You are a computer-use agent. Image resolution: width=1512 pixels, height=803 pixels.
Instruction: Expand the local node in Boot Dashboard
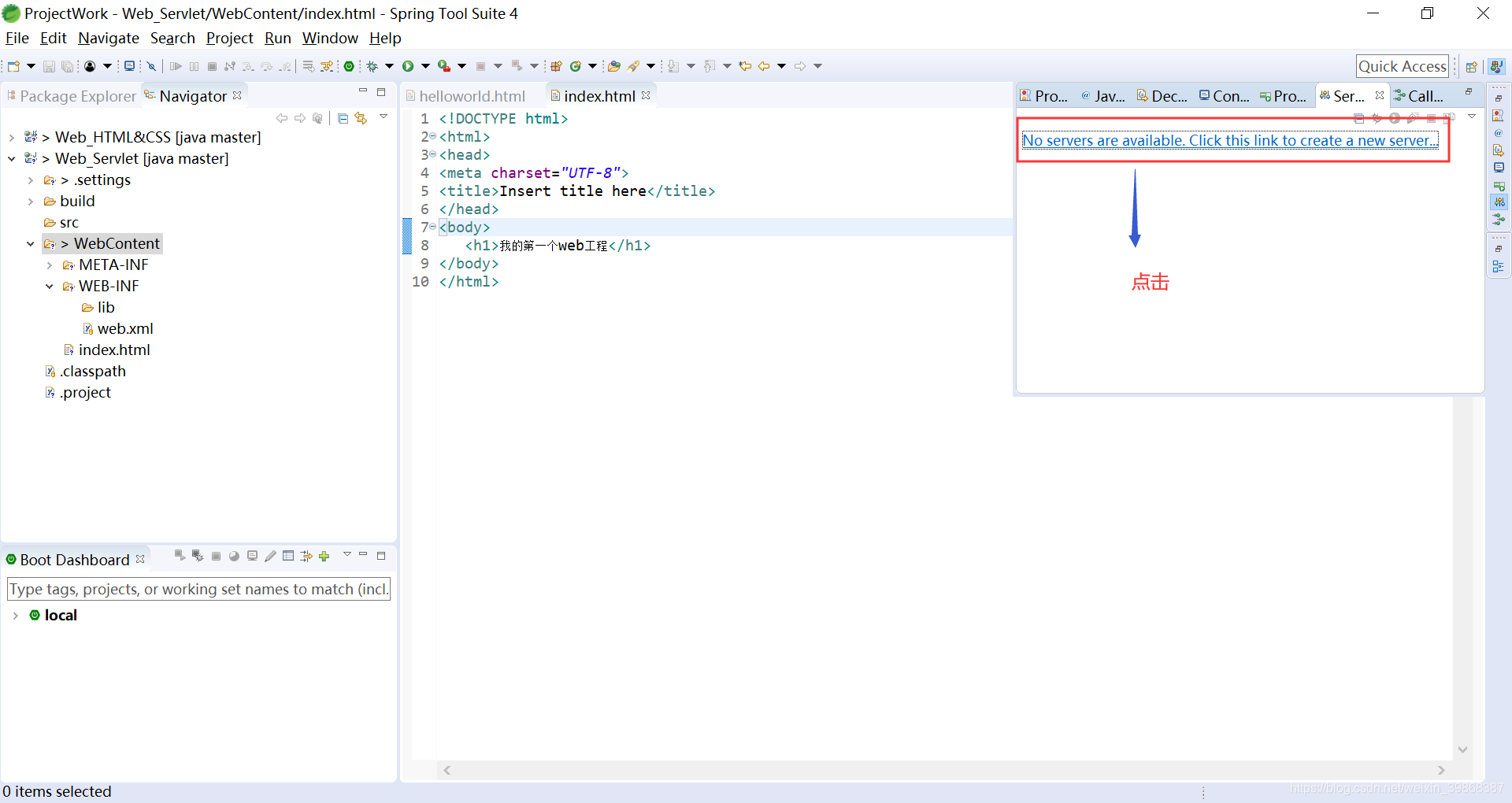coord(15,616)
